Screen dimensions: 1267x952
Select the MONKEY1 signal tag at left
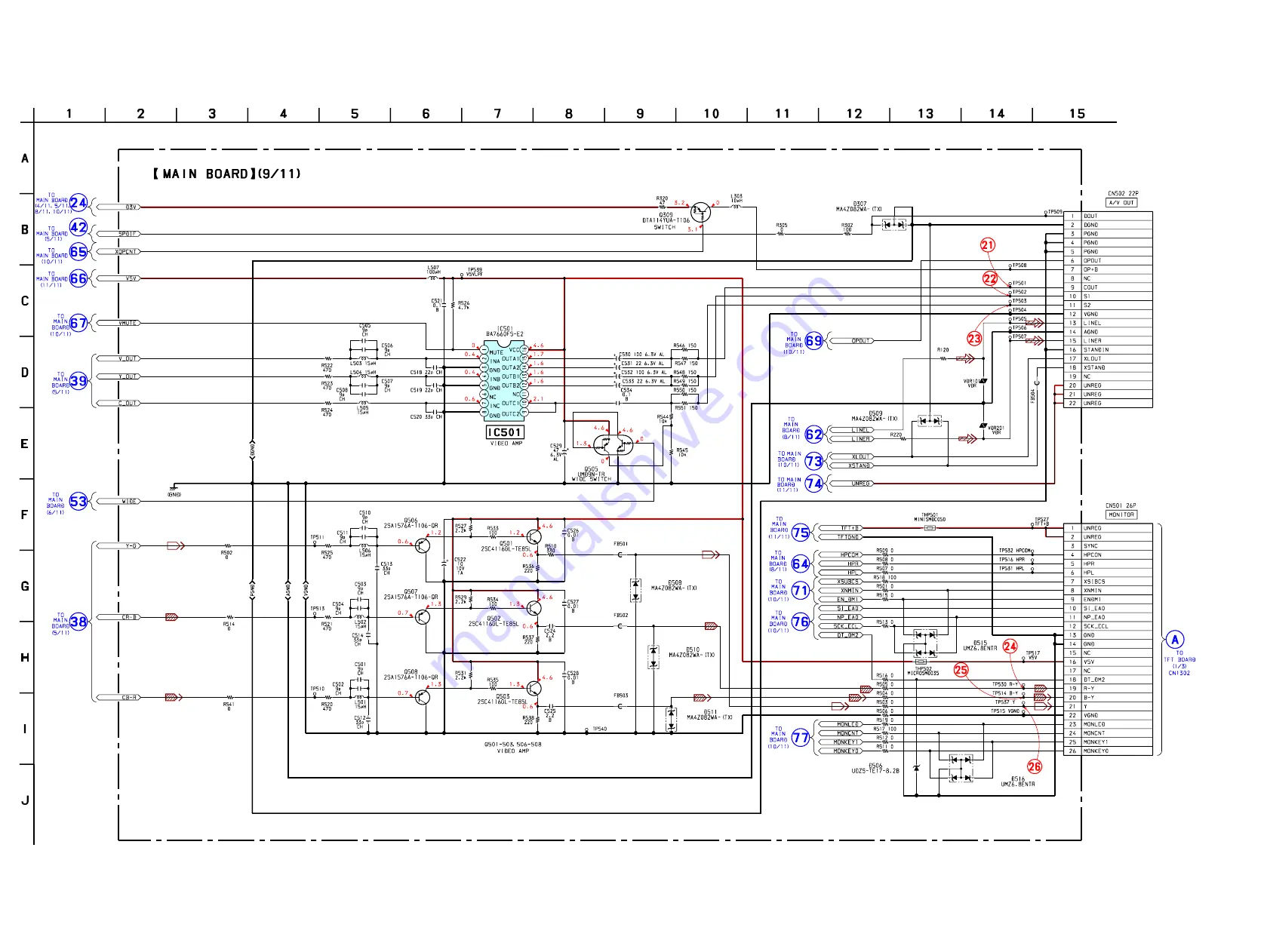[840, 742]
